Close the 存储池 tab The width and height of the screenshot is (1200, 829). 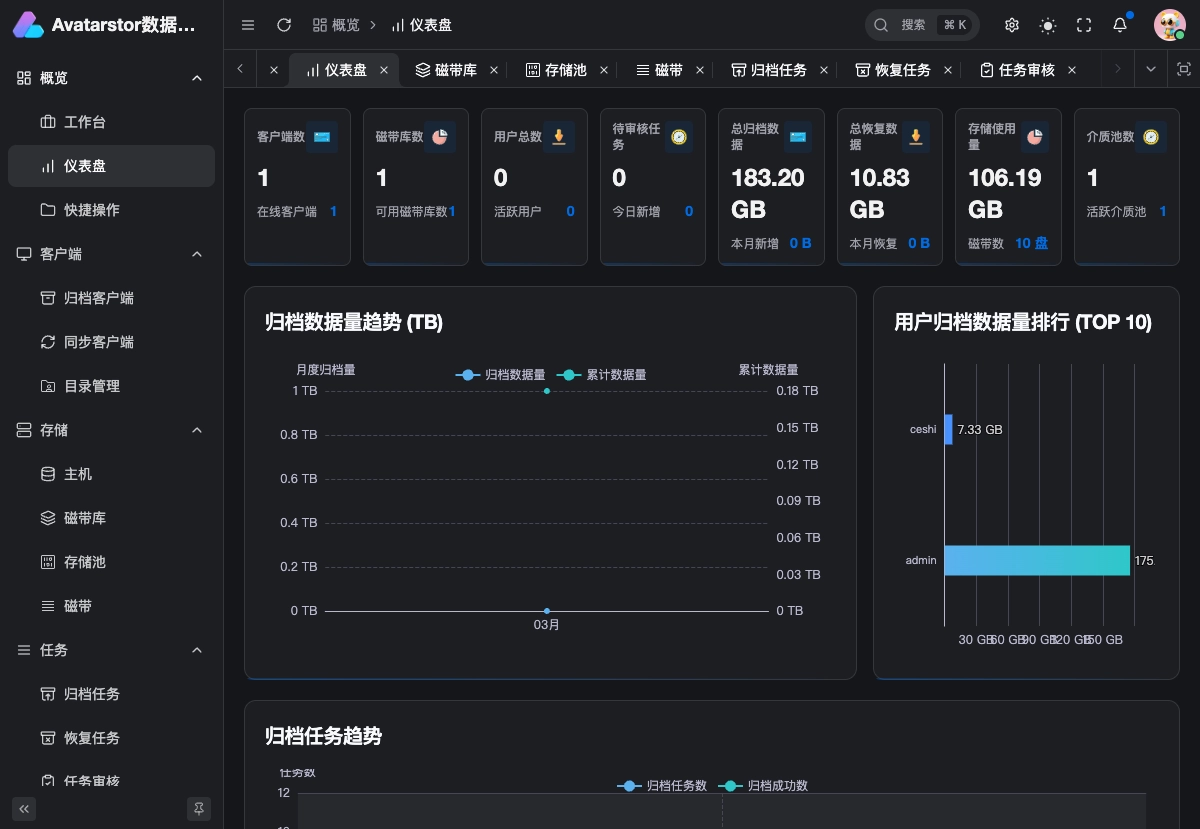pyautogui.click(x=604, y=70)
